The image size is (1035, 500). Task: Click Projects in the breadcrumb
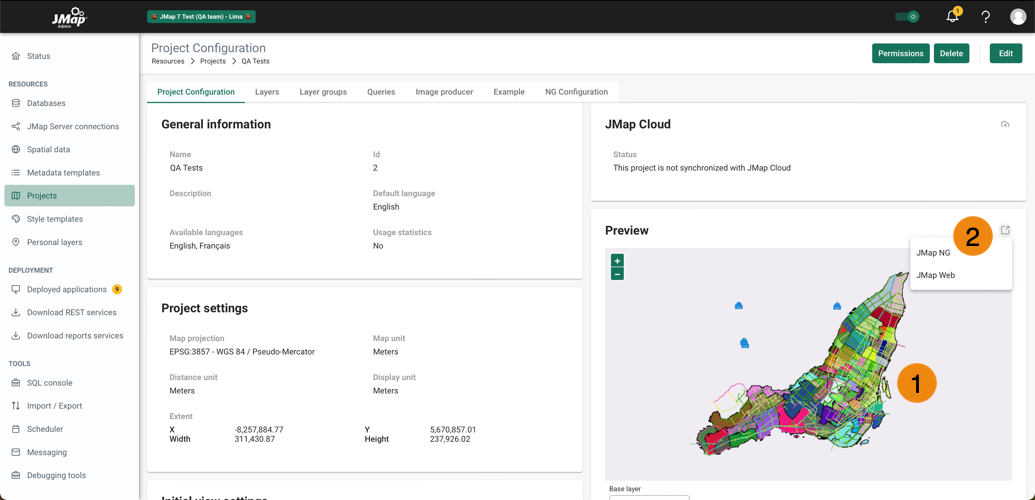point(212,61)
